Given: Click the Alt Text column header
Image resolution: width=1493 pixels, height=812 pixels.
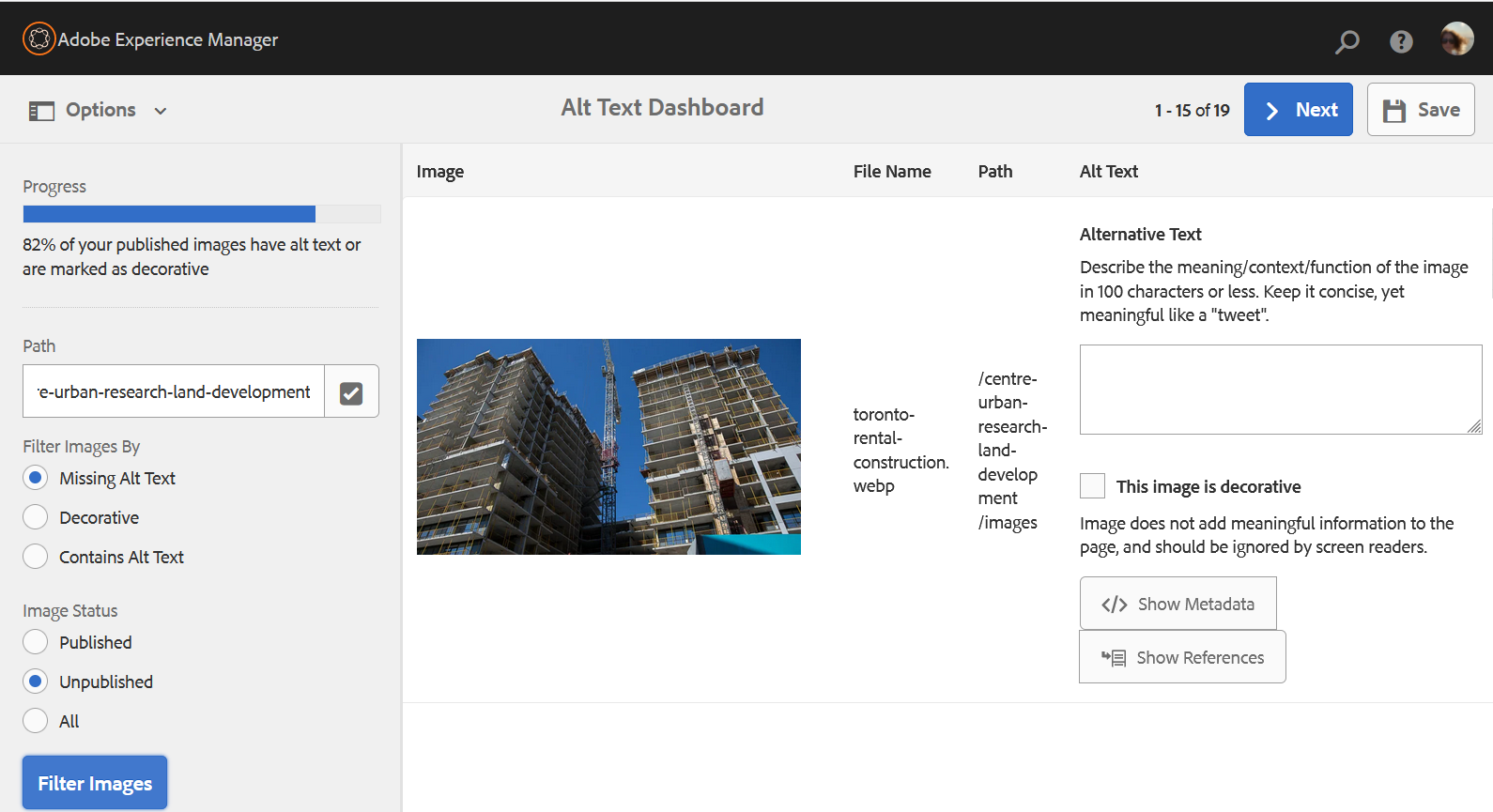Looking at the screenshot, I should pyautogui.click(x=1108, y=172).
